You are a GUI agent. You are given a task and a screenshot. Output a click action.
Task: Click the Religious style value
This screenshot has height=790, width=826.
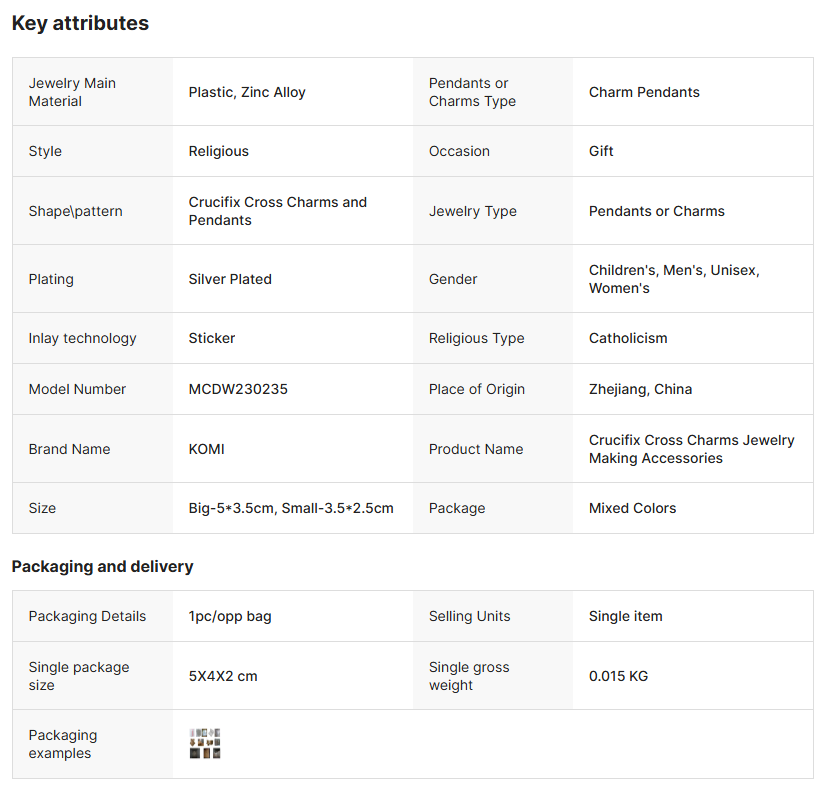click(219, 151)
